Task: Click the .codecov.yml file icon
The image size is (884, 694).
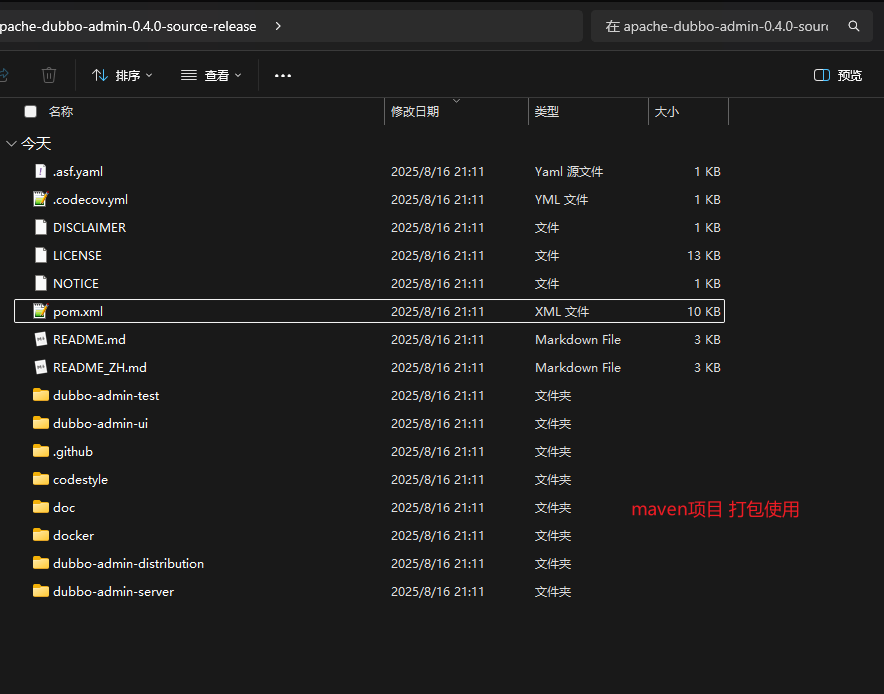Action: click(x=41, y=199)
